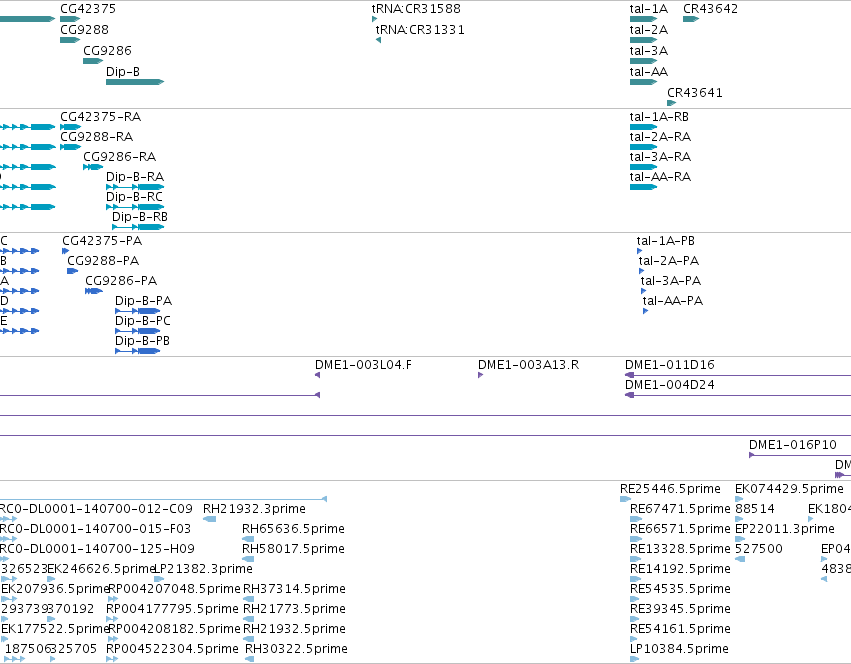Click the EP22011.3prime EST label
This screenshot has width=851, height=664.
pos(785,529)
